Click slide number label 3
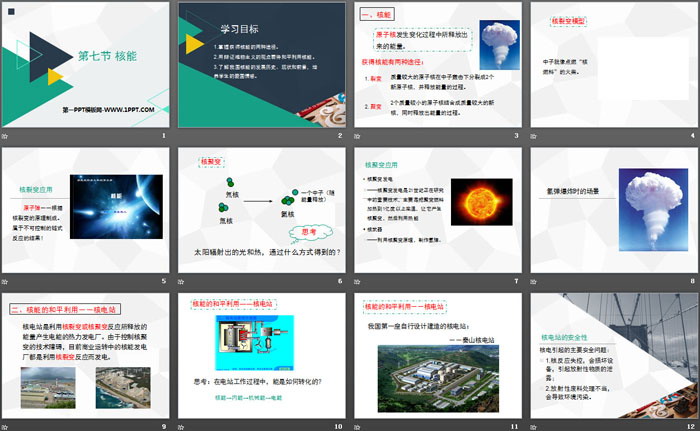 point(517,135)
